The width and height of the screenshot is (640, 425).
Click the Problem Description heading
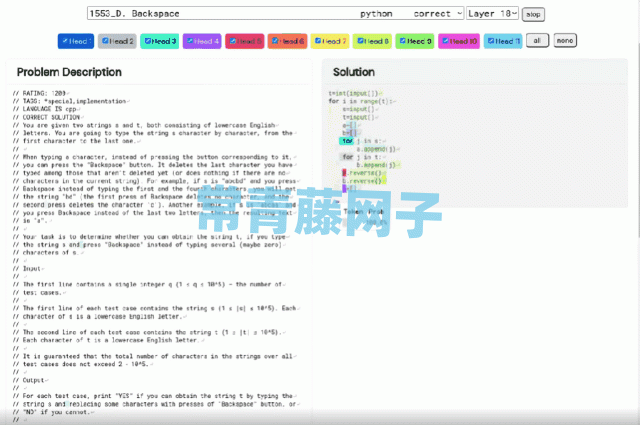[68, 72]
